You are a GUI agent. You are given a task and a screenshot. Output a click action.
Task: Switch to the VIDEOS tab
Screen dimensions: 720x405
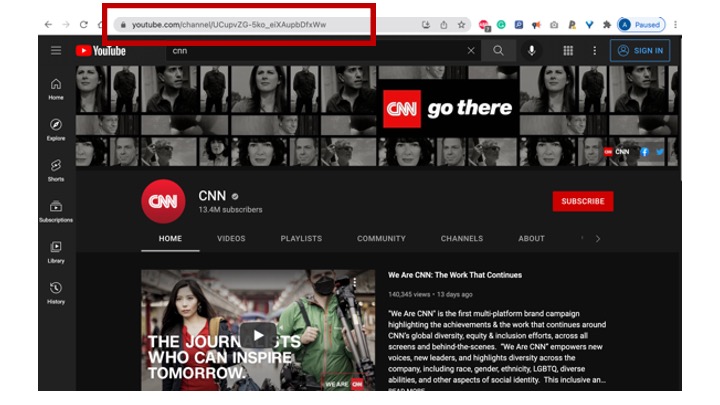tap(231, 239)
